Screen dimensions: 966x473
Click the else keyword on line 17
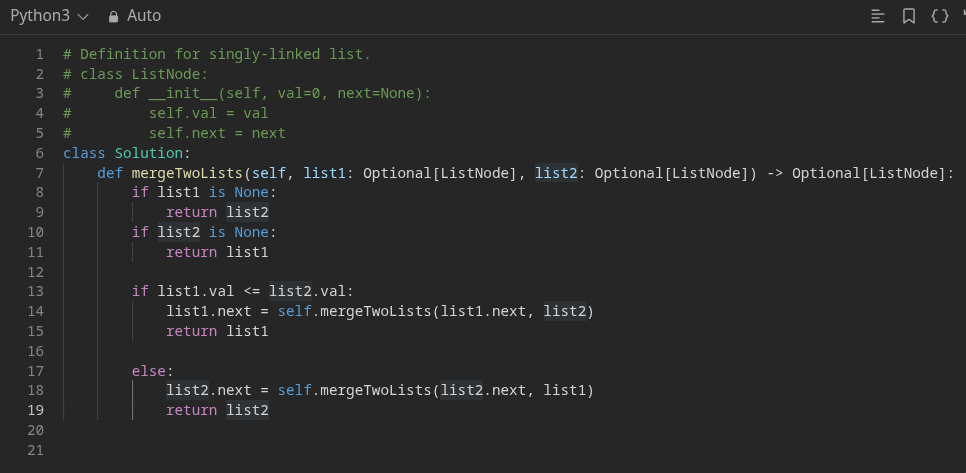point(148,371)
